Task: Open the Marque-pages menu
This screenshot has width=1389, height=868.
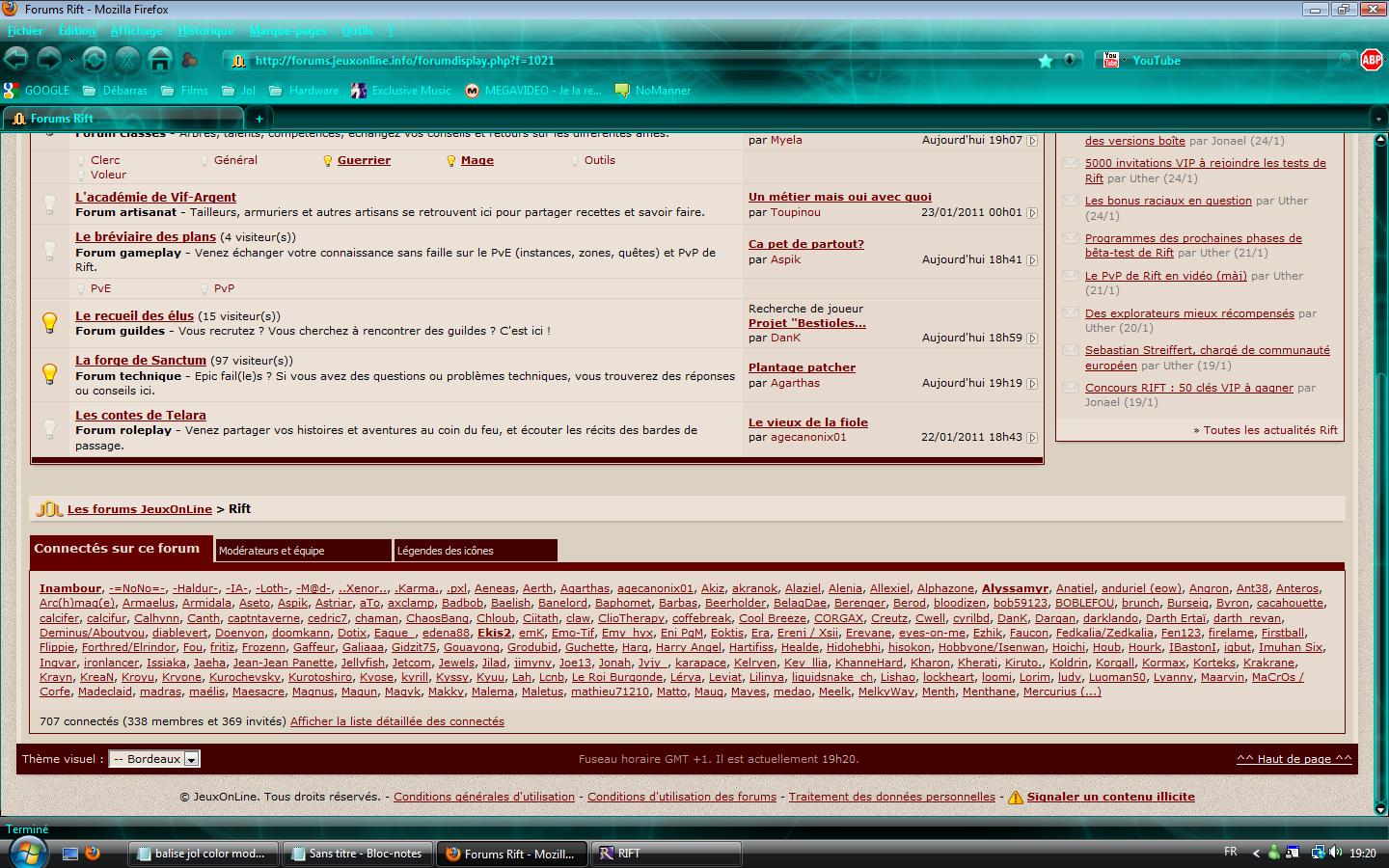Action: [x=287, y=31]
